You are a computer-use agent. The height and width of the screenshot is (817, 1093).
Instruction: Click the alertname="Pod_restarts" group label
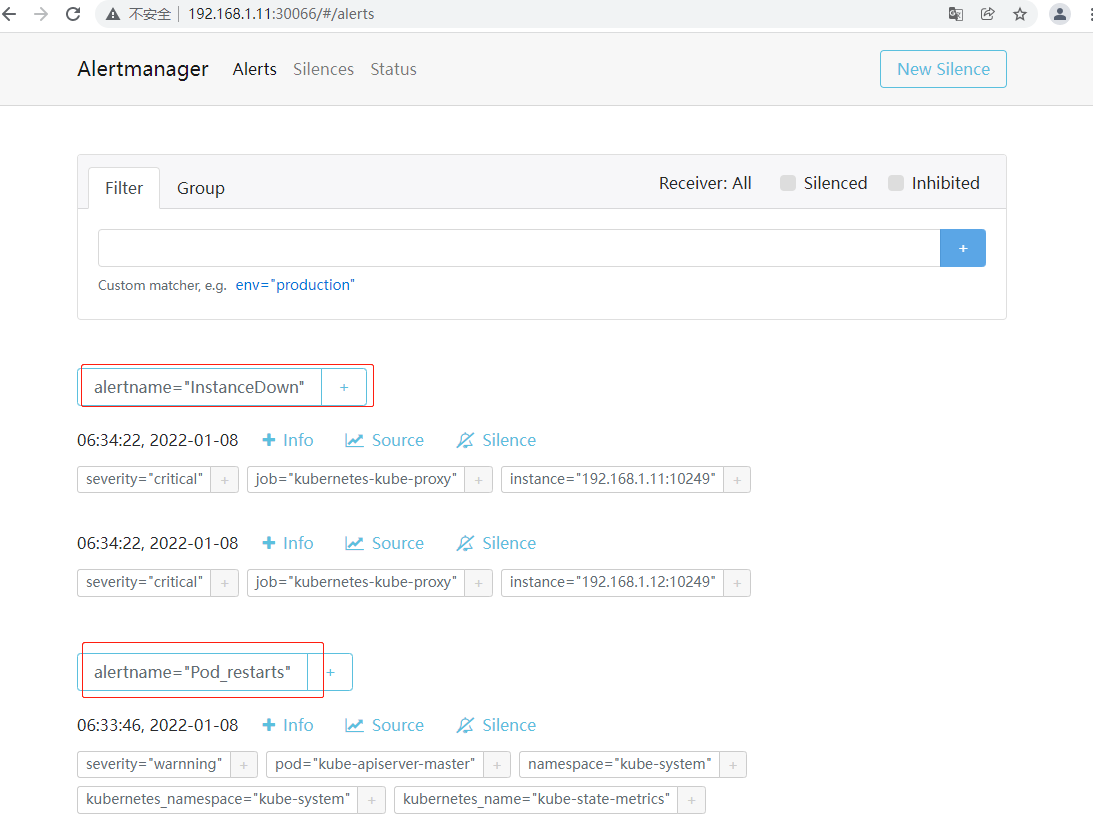[x=192, y=673]
